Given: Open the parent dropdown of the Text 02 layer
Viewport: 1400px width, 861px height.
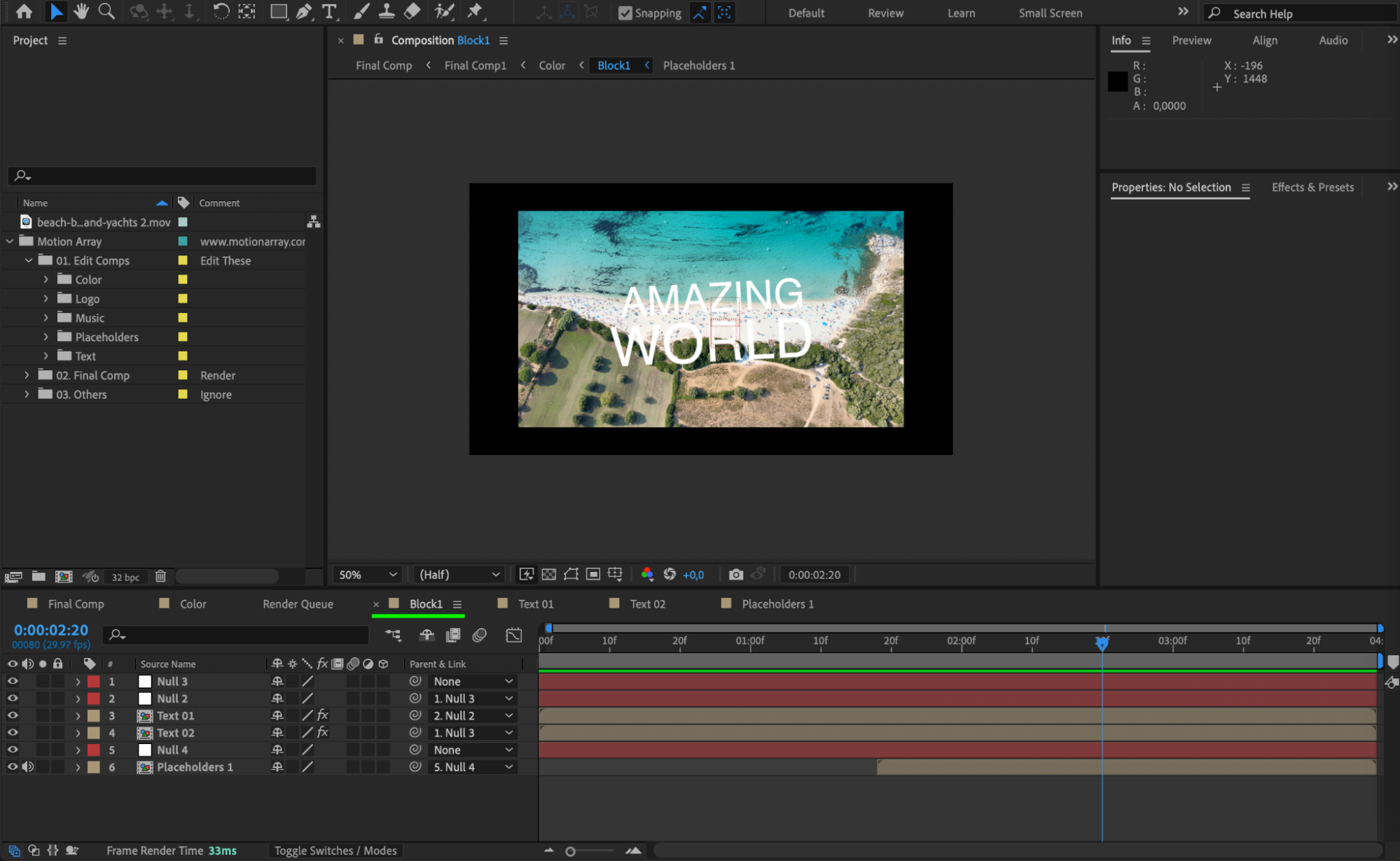Looking at the screenshot, I should [473, 733].
